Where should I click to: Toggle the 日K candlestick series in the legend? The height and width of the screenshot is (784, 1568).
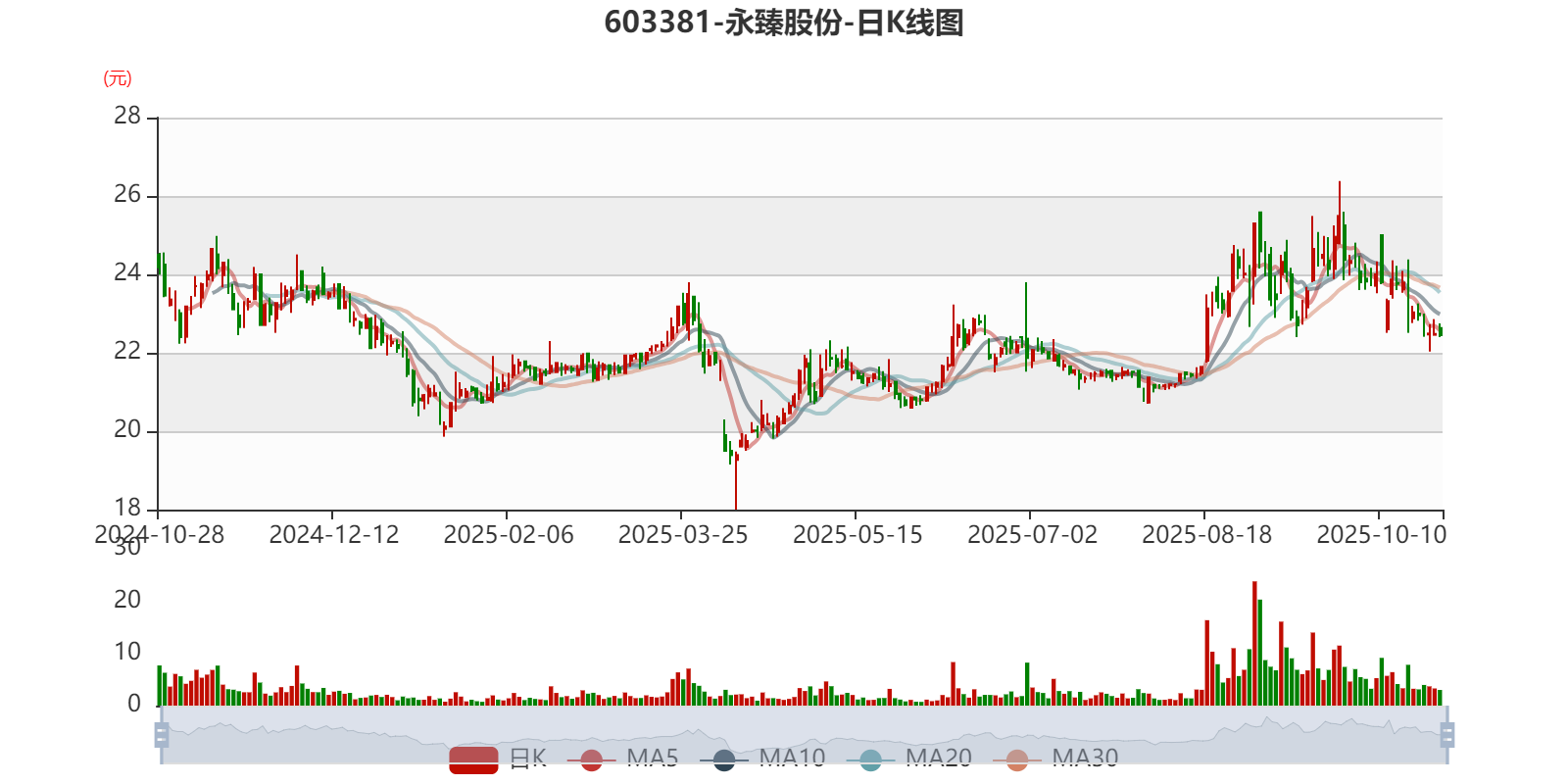click(x=498, y=759)
